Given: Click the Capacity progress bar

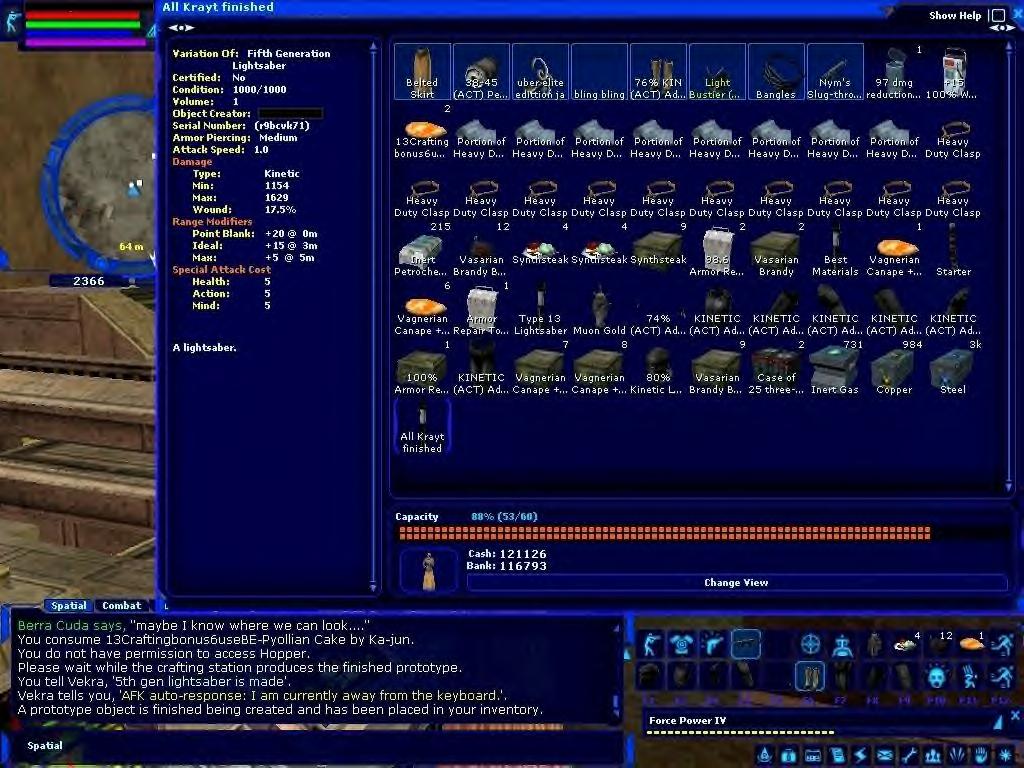Looking at the screenshot, I should click(704, 534).
